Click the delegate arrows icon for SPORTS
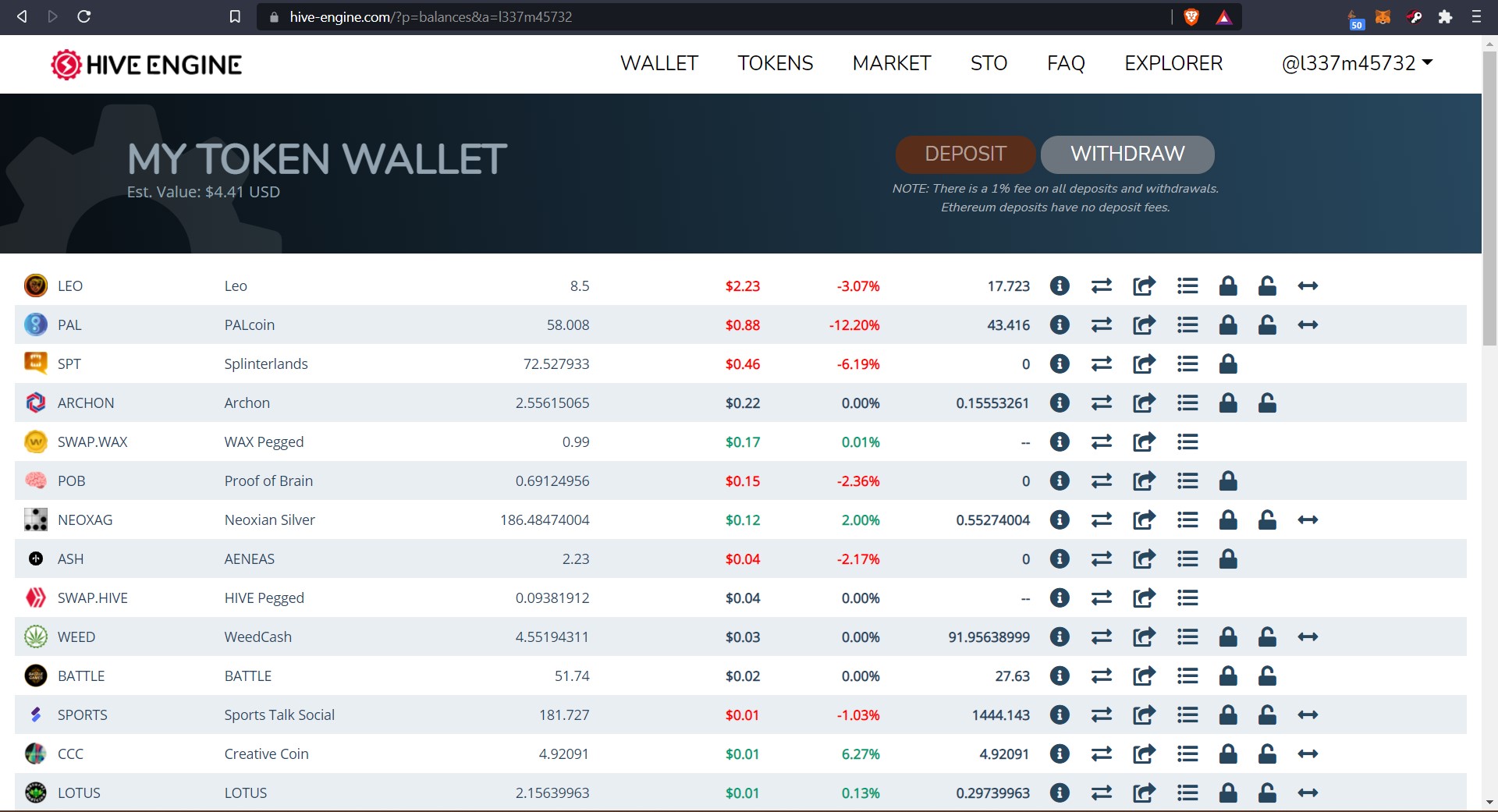 click(x=1308, y=715)
